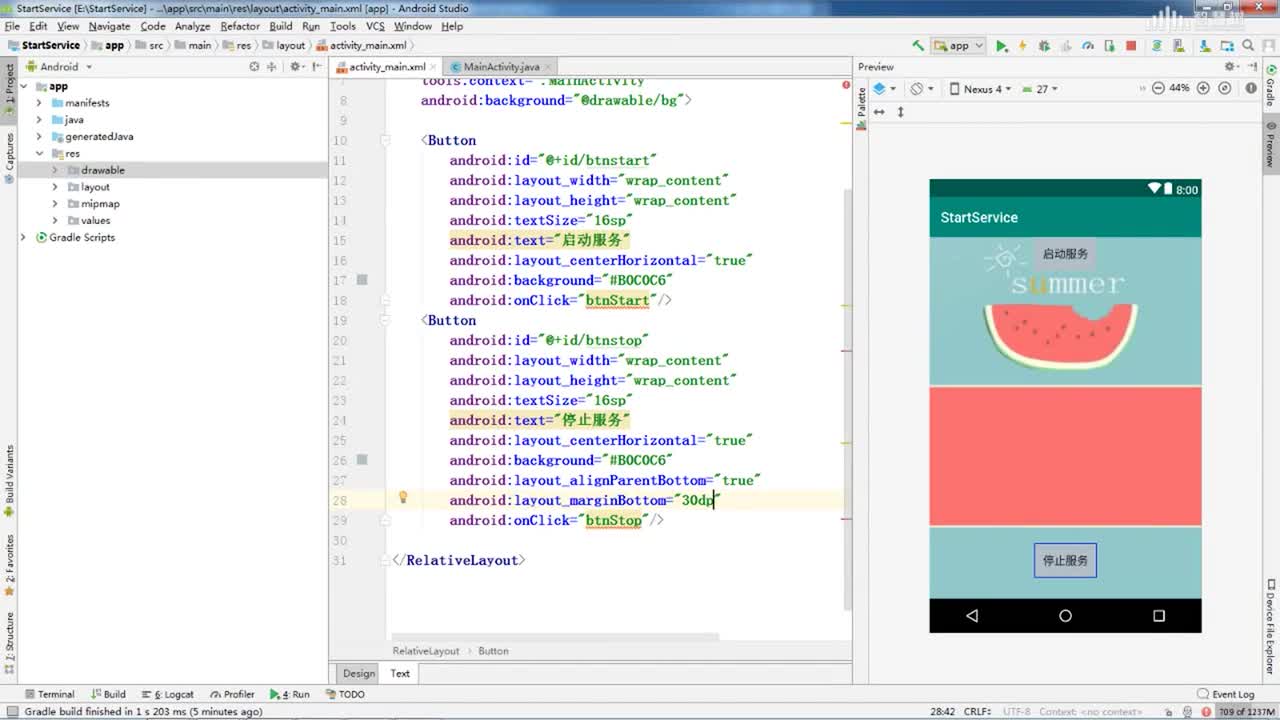This screenshot has height=720, width=1280.
Task: Switch to the MainActivity.java tab
Action: tap(501, 67)
